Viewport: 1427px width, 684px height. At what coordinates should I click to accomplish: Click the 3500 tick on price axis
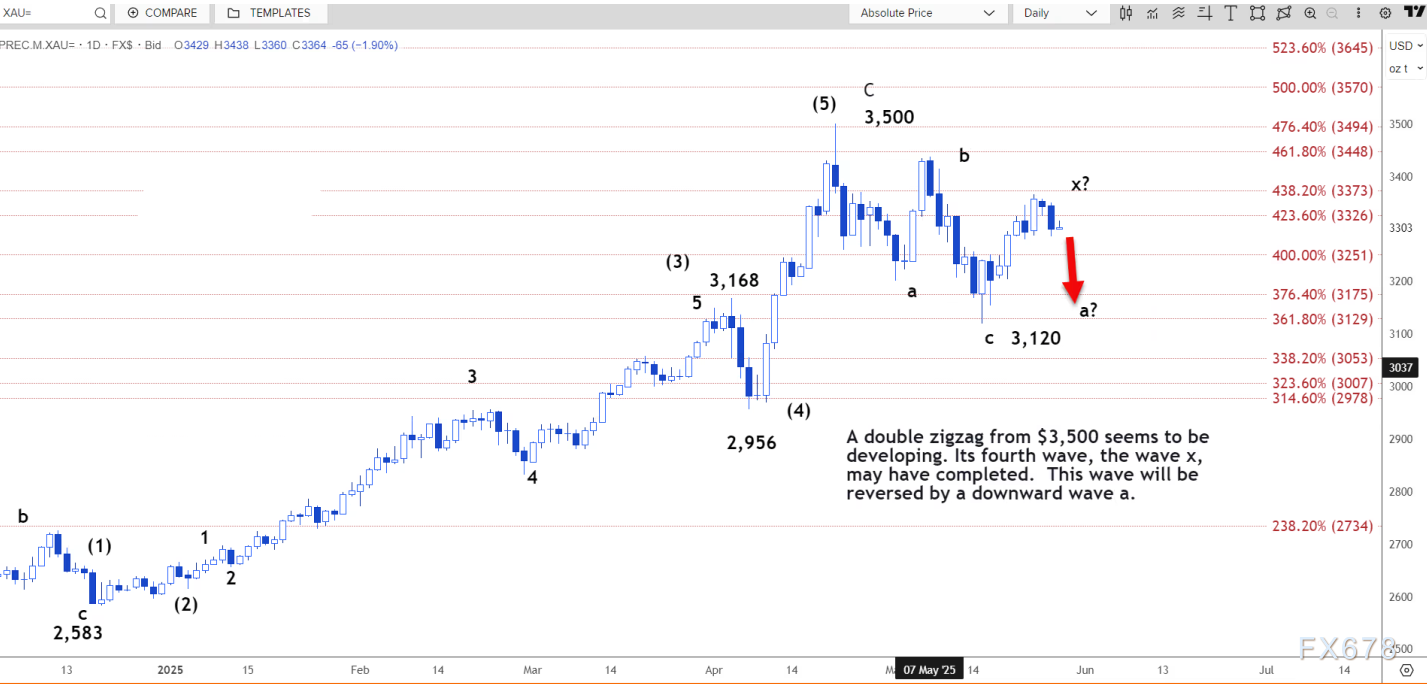point(1400,124)
